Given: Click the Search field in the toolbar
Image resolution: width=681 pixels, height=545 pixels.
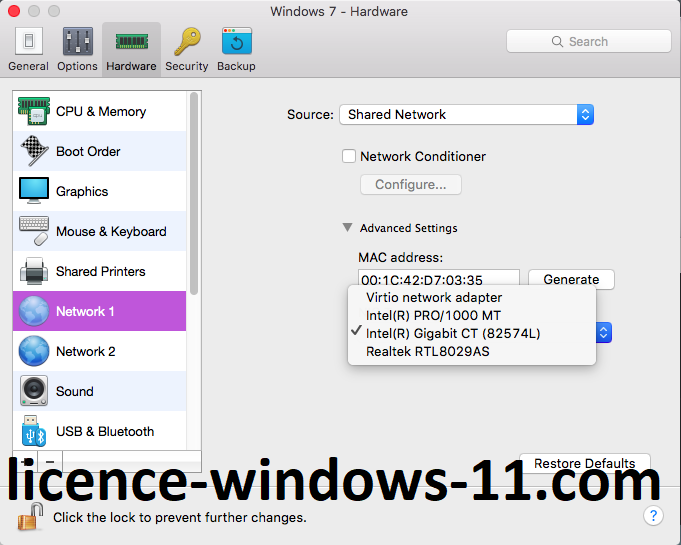Looking at the screenshot, I should pos(588,41).
